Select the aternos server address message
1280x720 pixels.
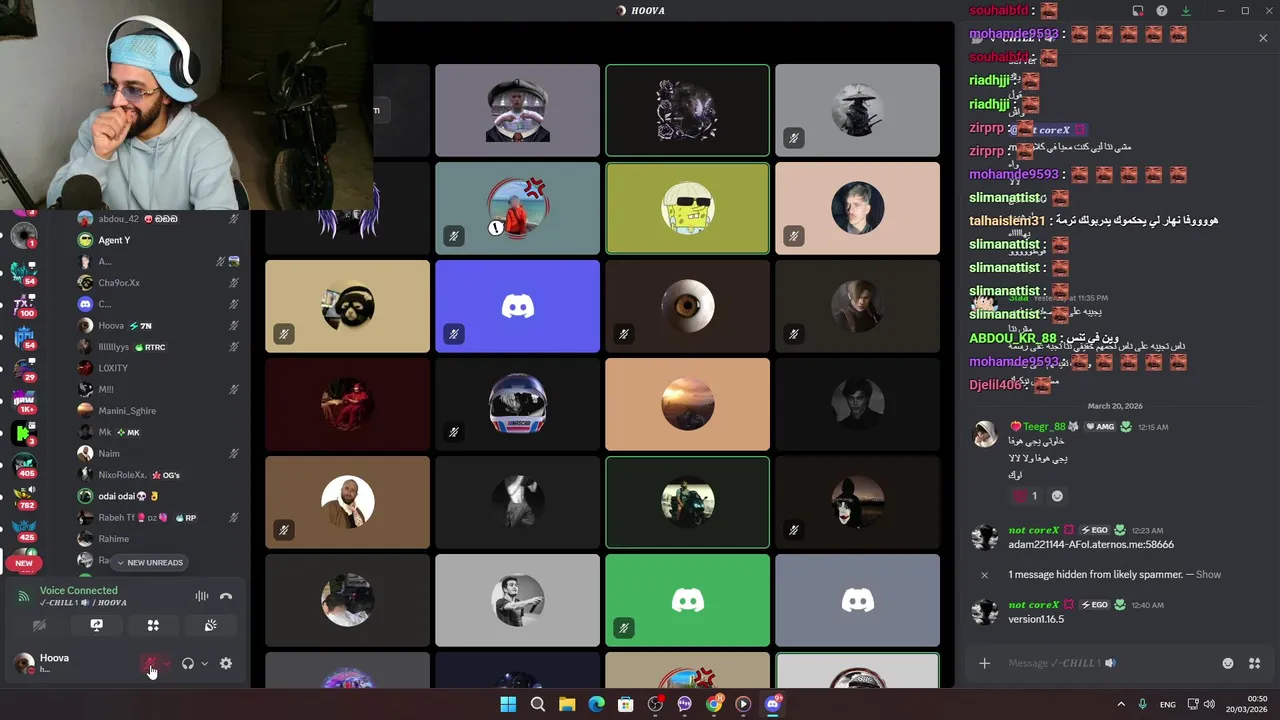pos(1091,545)
